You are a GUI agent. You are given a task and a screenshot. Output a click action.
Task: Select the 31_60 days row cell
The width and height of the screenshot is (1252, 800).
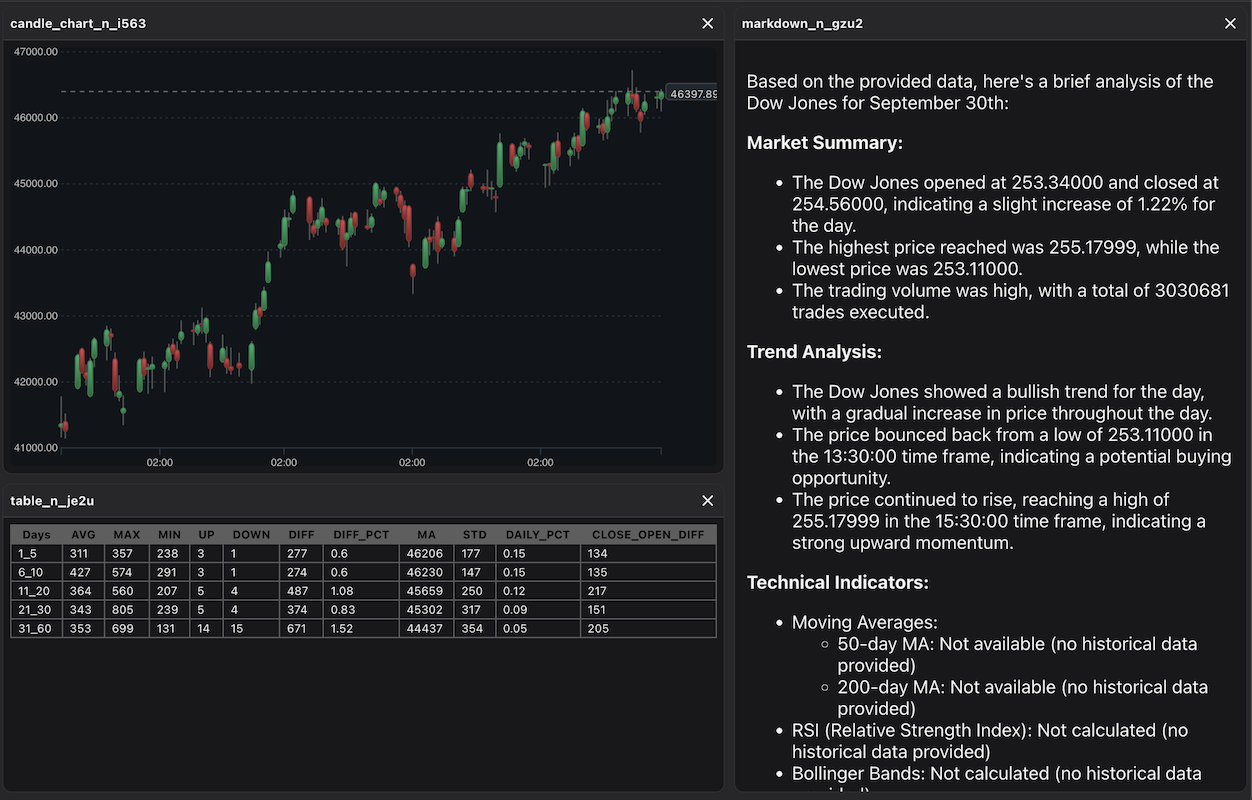[36, 629]
